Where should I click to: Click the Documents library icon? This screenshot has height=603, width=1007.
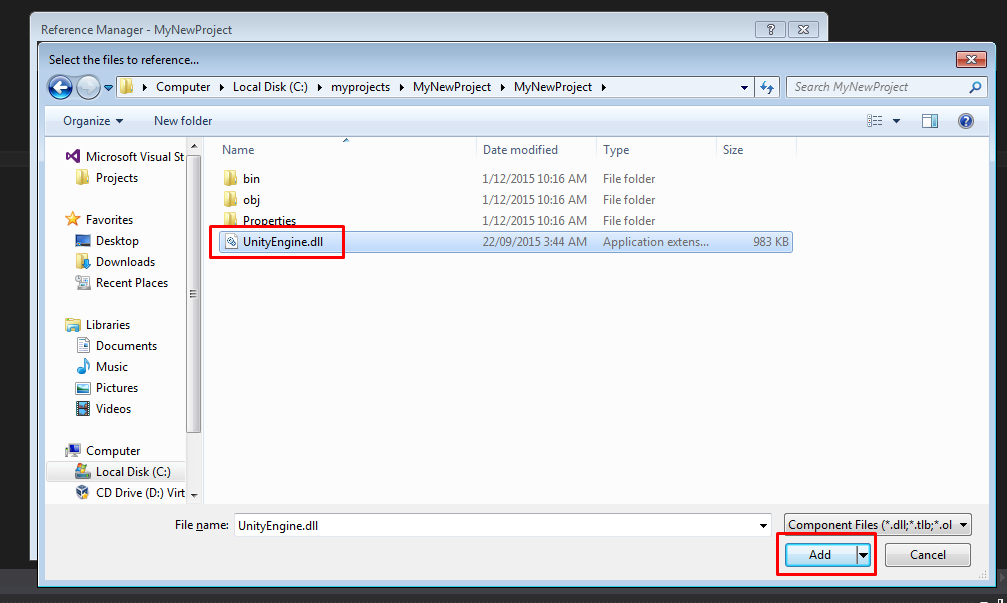pyautogui.click(x=83, y=345)
